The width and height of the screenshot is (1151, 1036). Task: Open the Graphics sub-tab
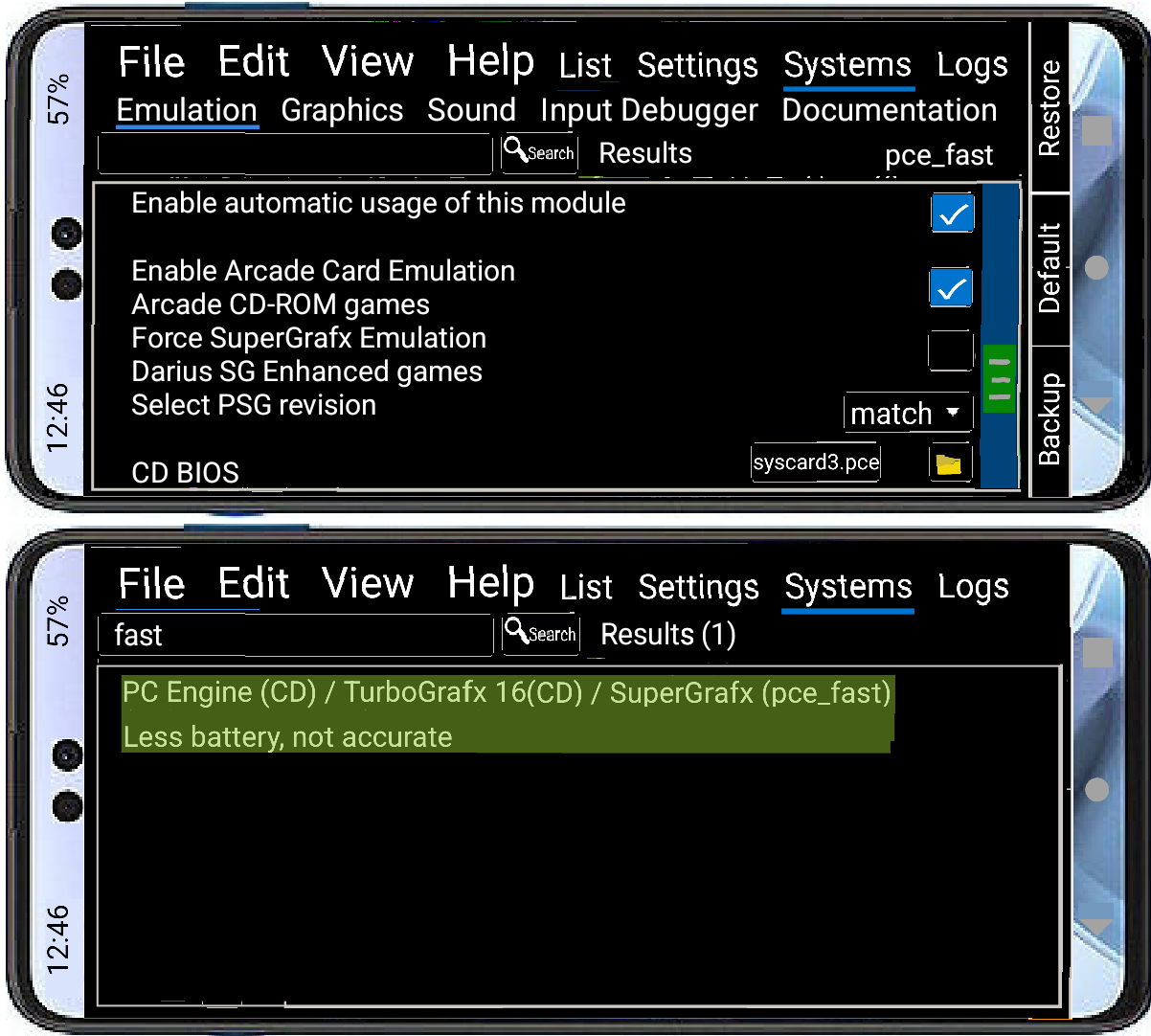(342, 111)
